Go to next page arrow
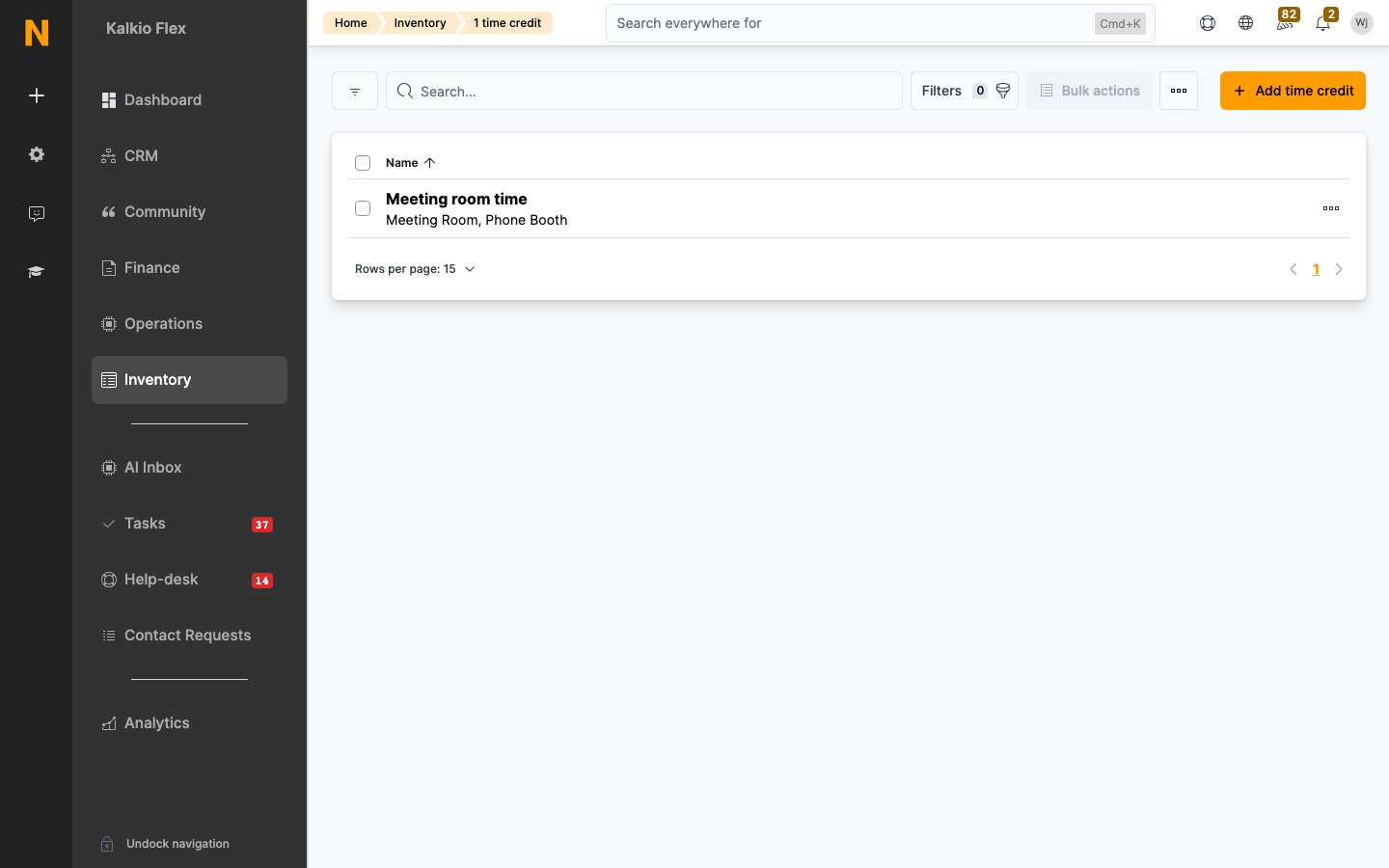This screenshot has width=1389, height=868. tap(1339, 269)
